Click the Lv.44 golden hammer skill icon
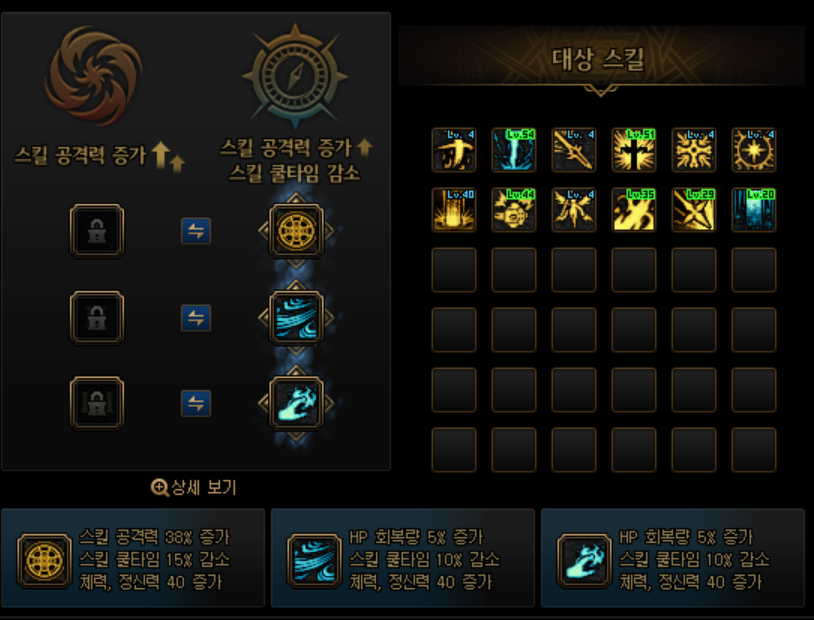This screenshot has height=620, width=814. pyautogui.click(x=514, y=210)
